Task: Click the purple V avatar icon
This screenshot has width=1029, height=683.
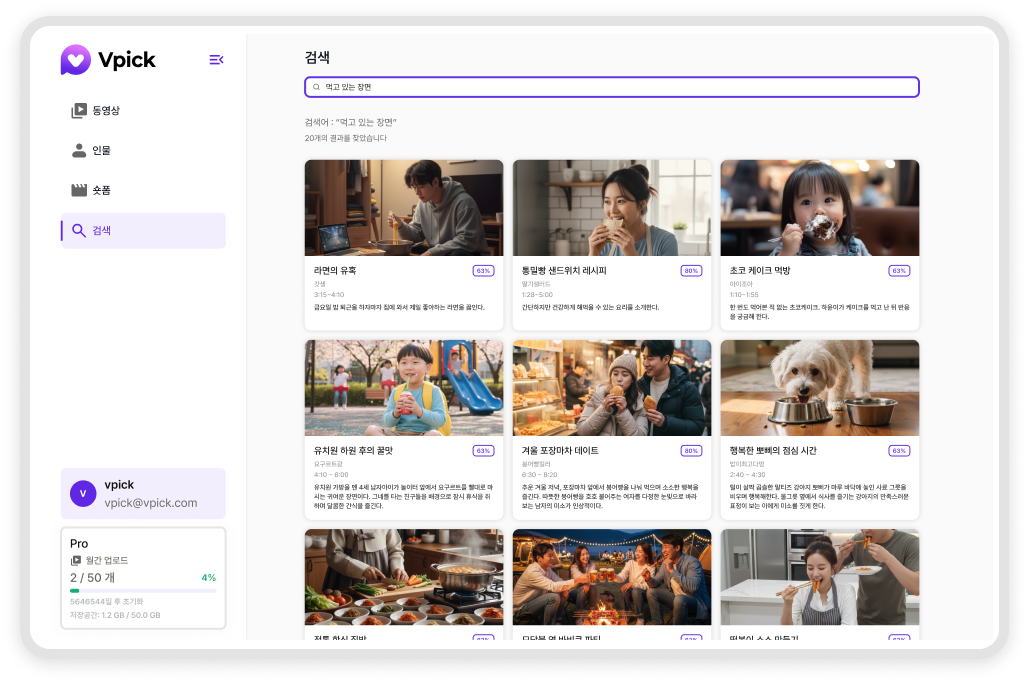Action: click(83, 493)
